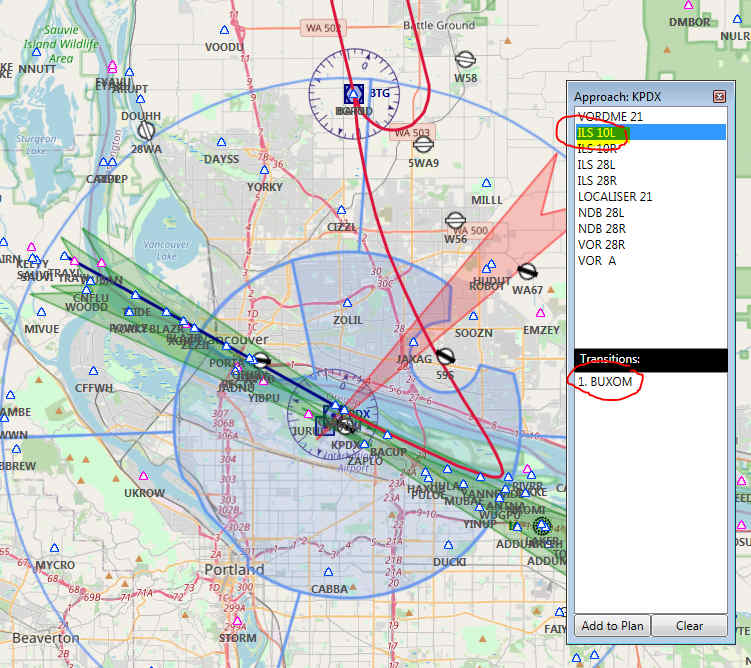
Task: Select VORDME 21 approach
Action: point(650,116)
